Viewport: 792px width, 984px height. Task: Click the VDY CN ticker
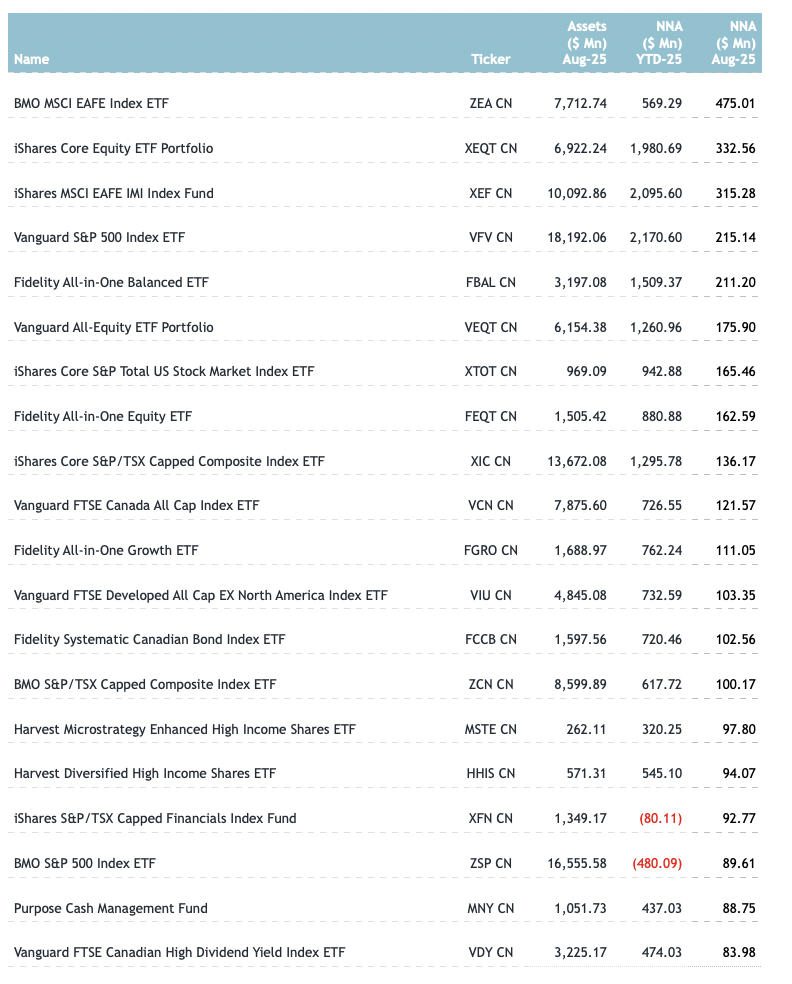pos(490,953)
